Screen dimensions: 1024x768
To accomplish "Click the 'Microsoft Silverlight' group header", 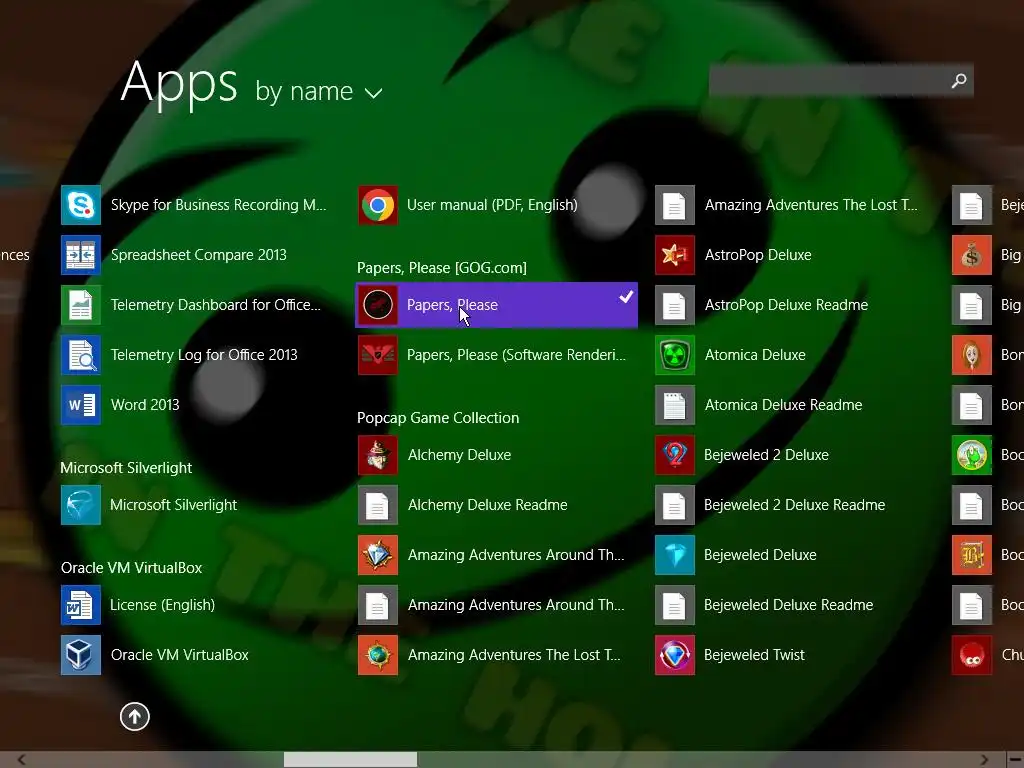I will coord(126,468).
